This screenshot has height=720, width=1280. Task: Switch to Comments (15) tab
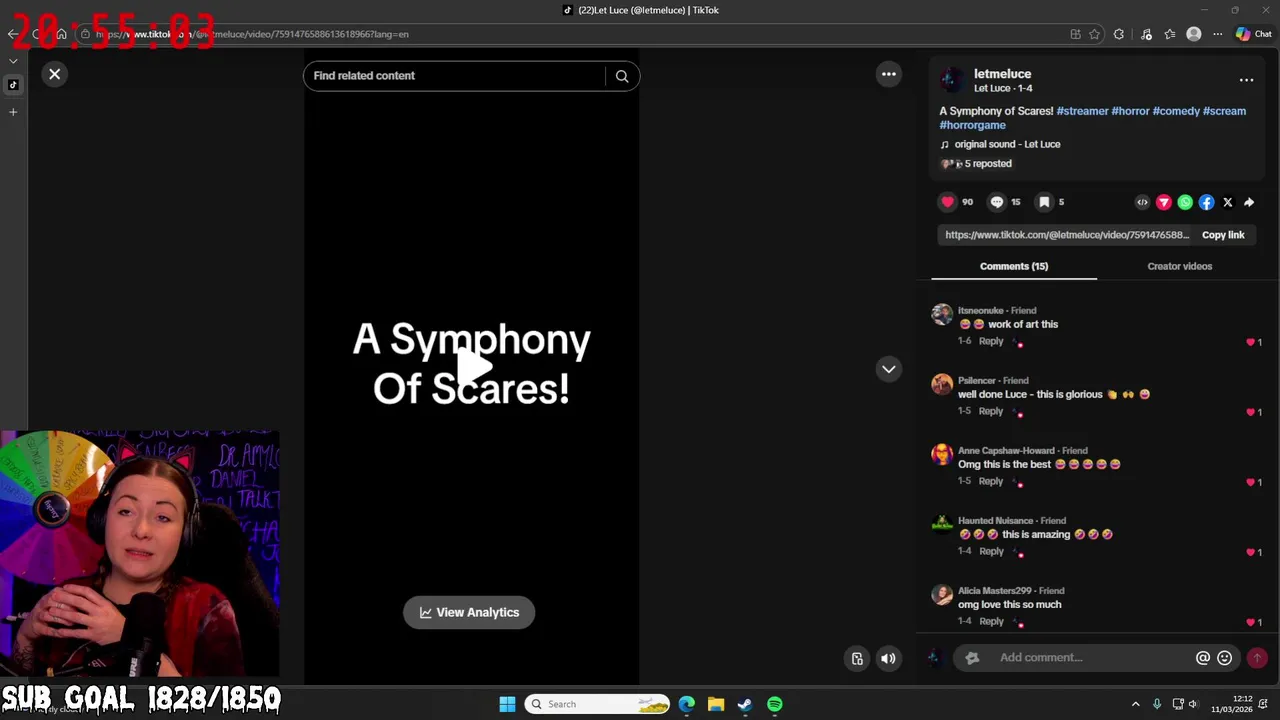coord(1014,266)
